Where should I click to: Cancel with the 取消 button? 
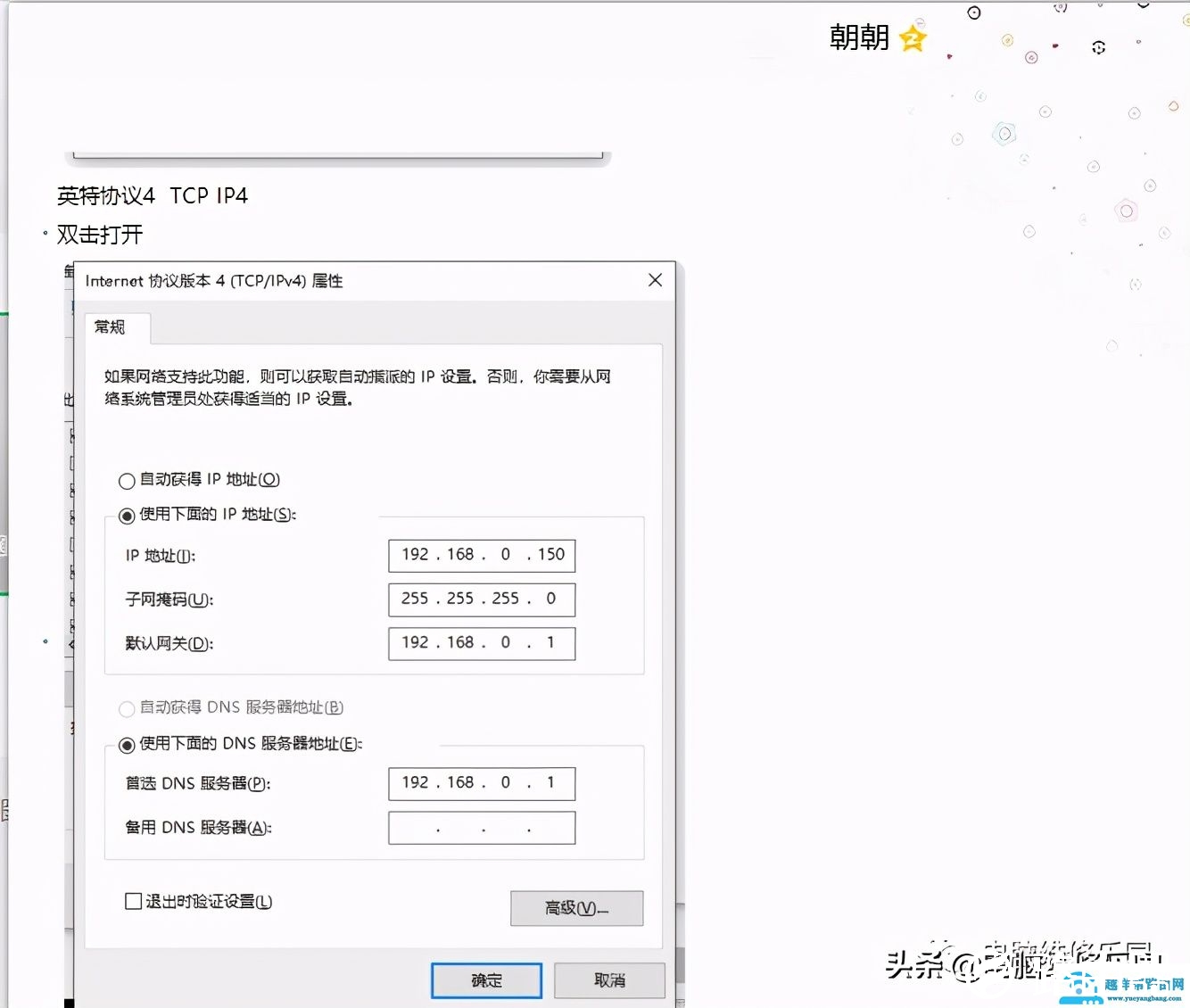(609, 980)
